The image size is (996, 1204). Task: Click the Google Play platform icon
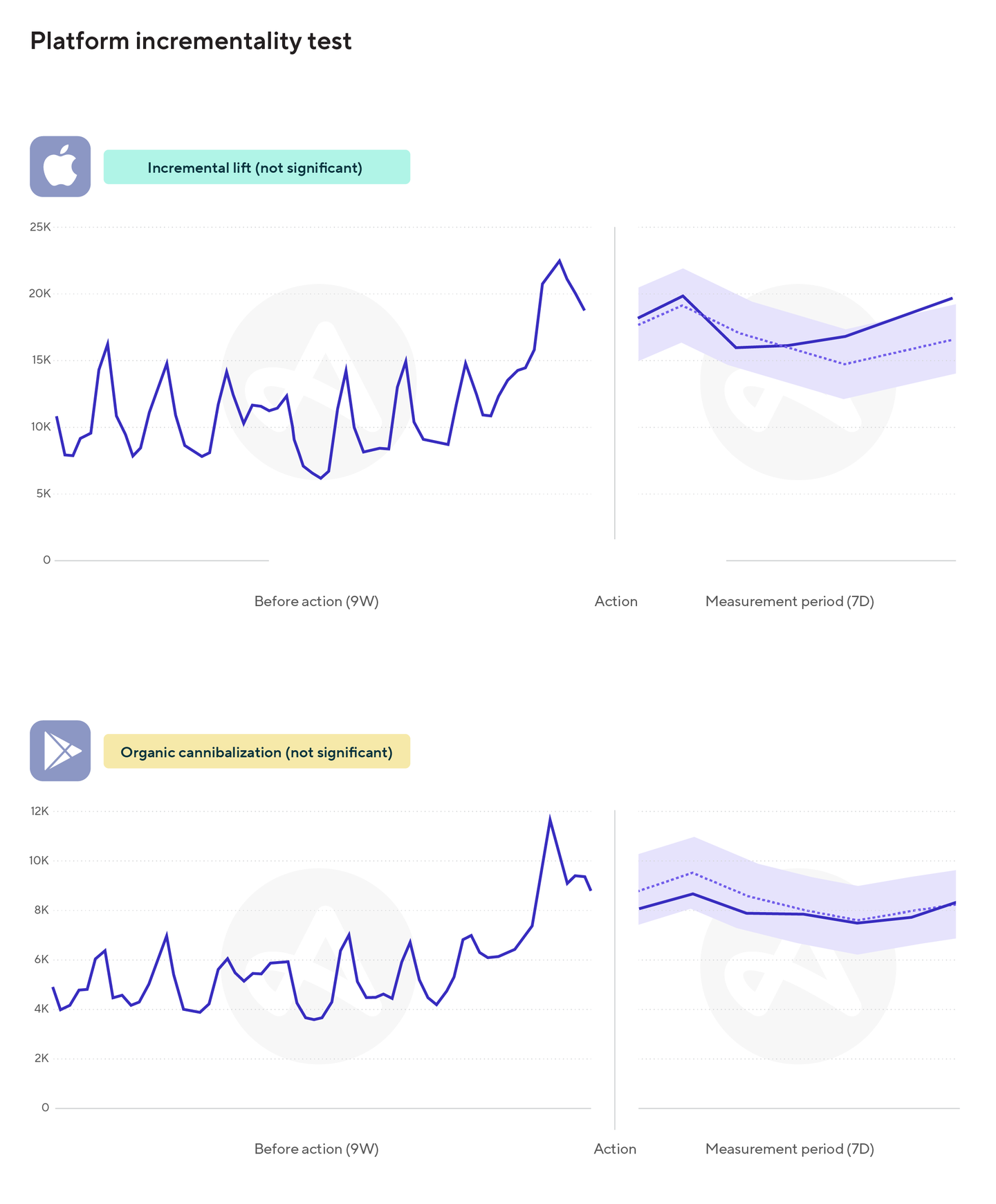tap(60, 751)
